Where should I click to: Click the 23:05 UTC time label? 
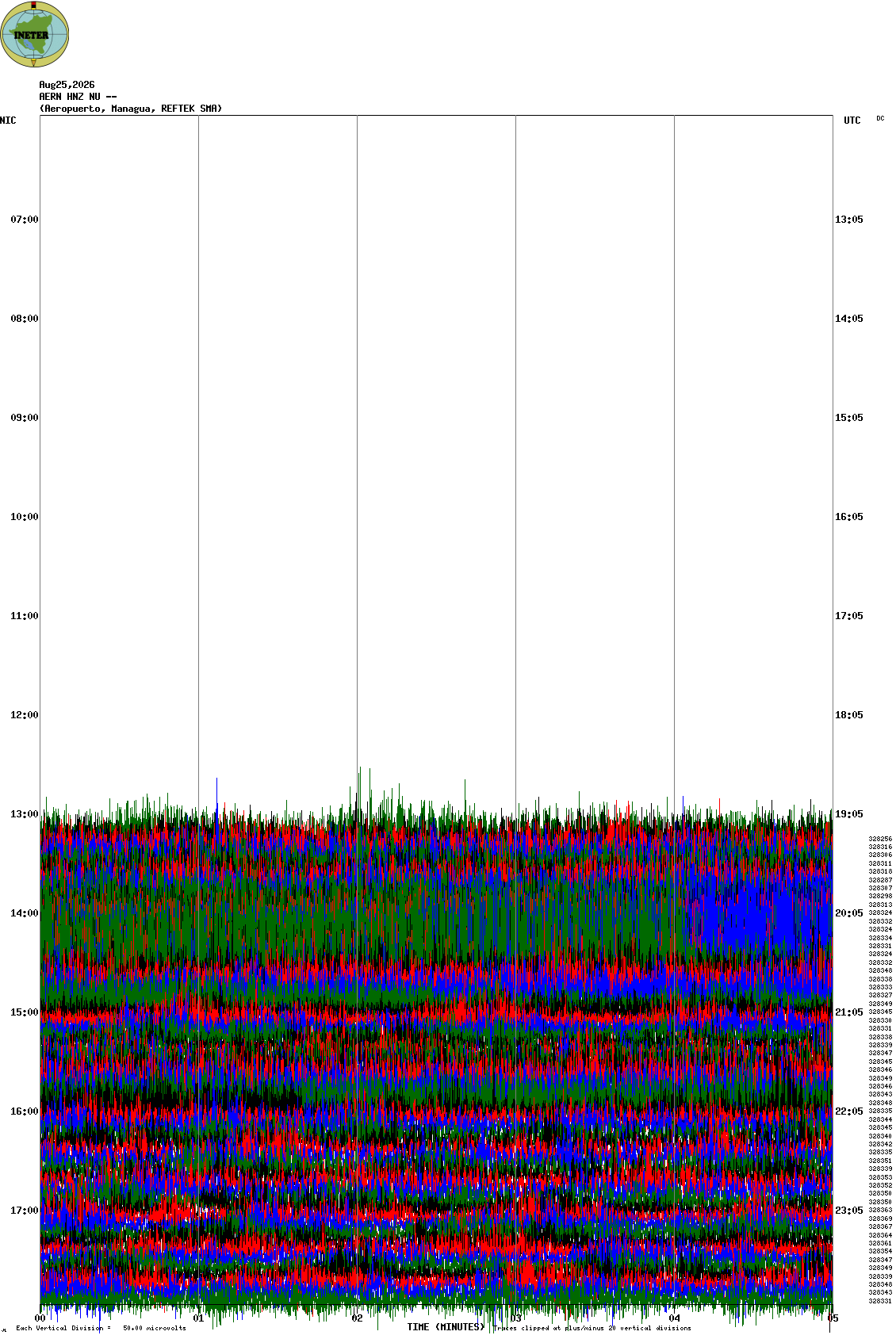click(849, 1211)
